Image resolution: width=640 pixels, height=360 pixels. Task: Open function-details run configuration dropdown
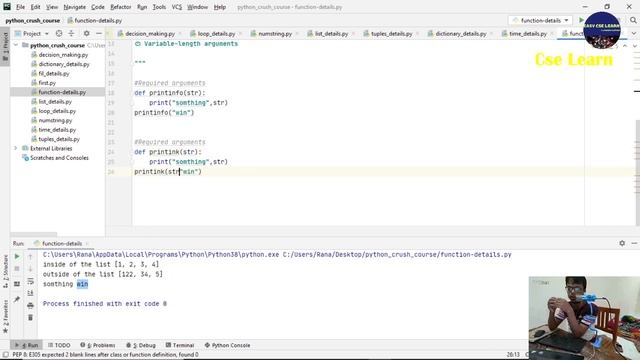pyautogui.click(x=541, y=20)
